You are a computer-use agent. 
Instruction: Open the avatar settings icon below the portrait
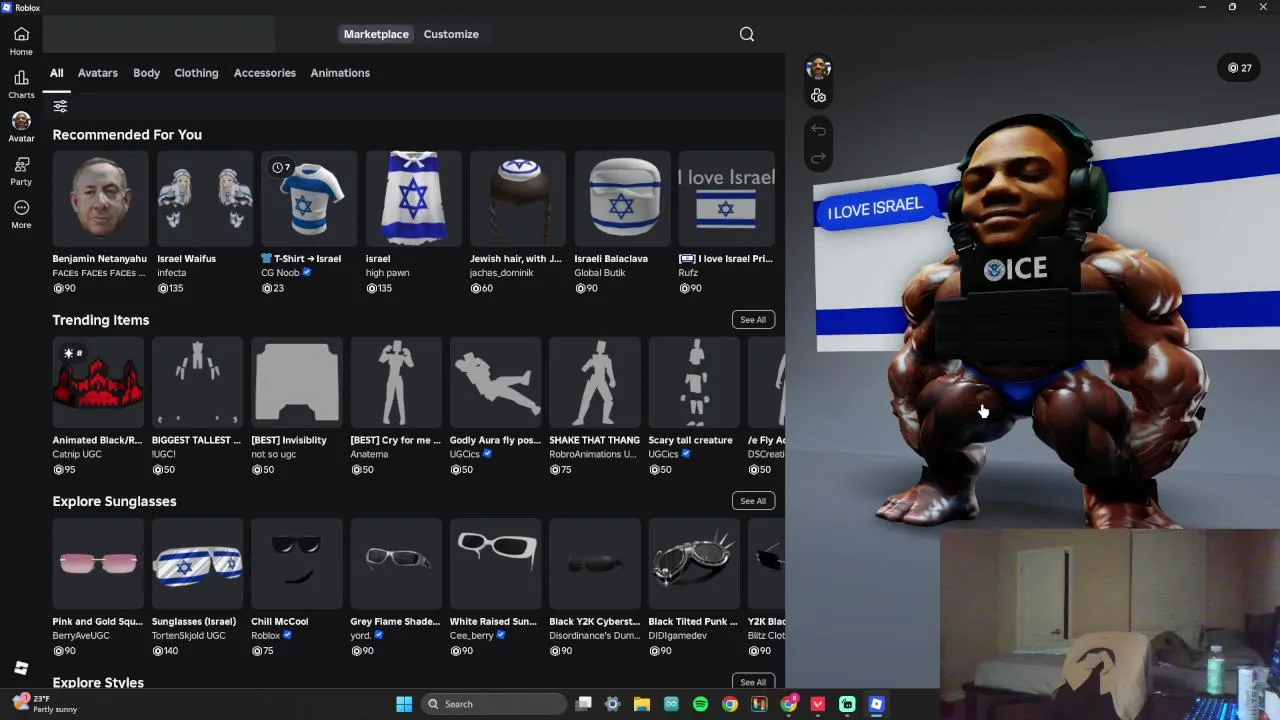818,96
